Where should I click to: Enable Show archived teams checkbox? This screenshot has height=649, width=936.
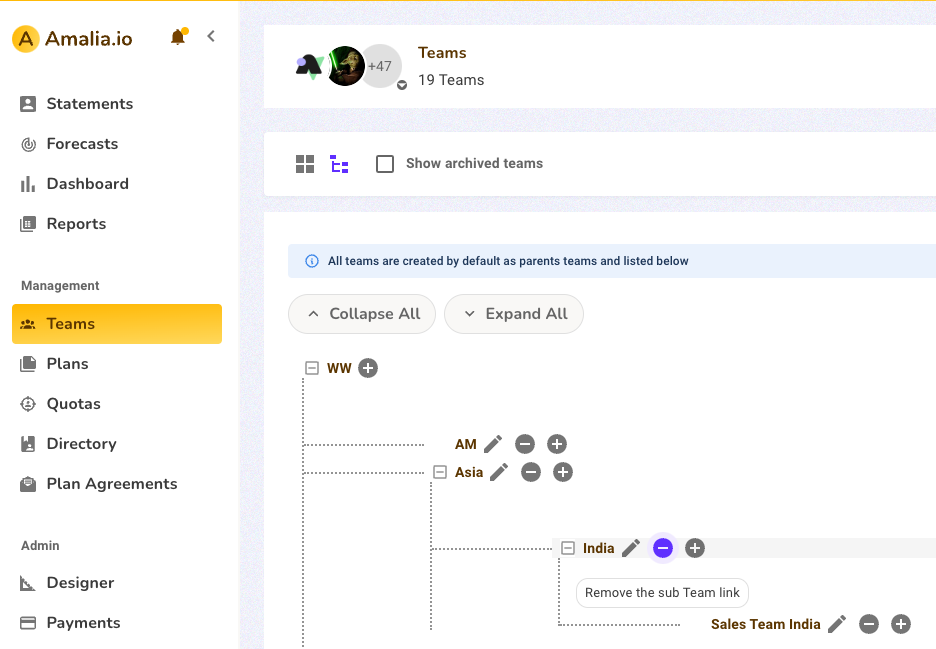coord(385,164)
